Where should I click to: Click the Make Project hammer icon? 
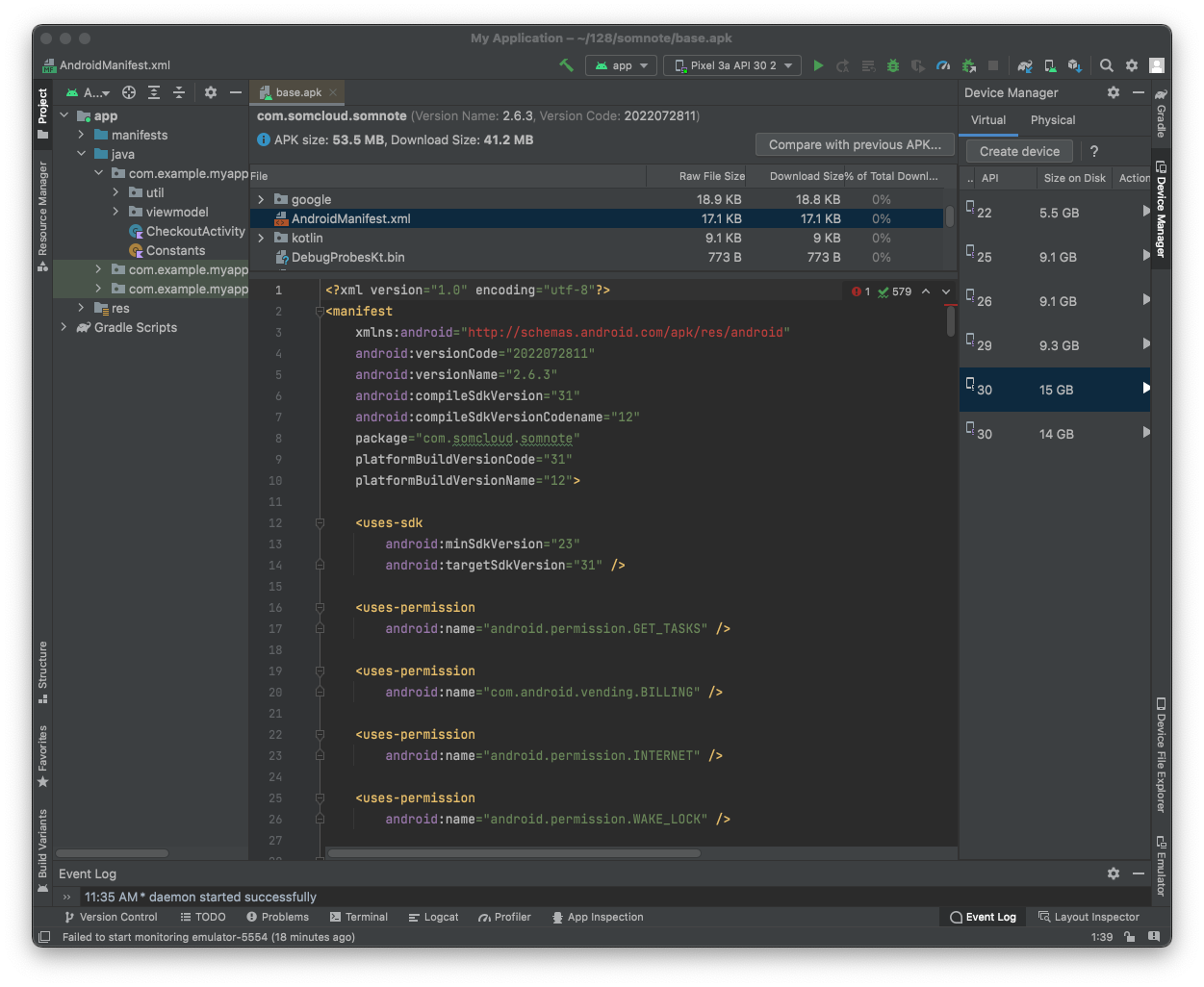566,65
